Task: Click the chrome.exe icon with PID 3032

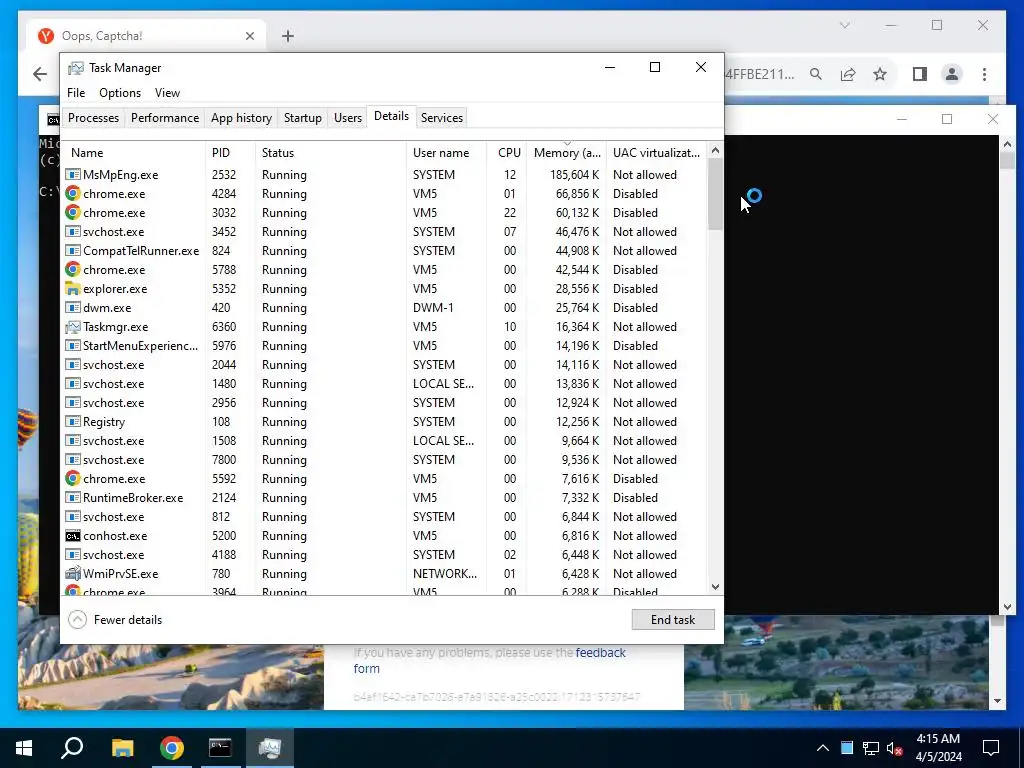Action: coord(73,213)
